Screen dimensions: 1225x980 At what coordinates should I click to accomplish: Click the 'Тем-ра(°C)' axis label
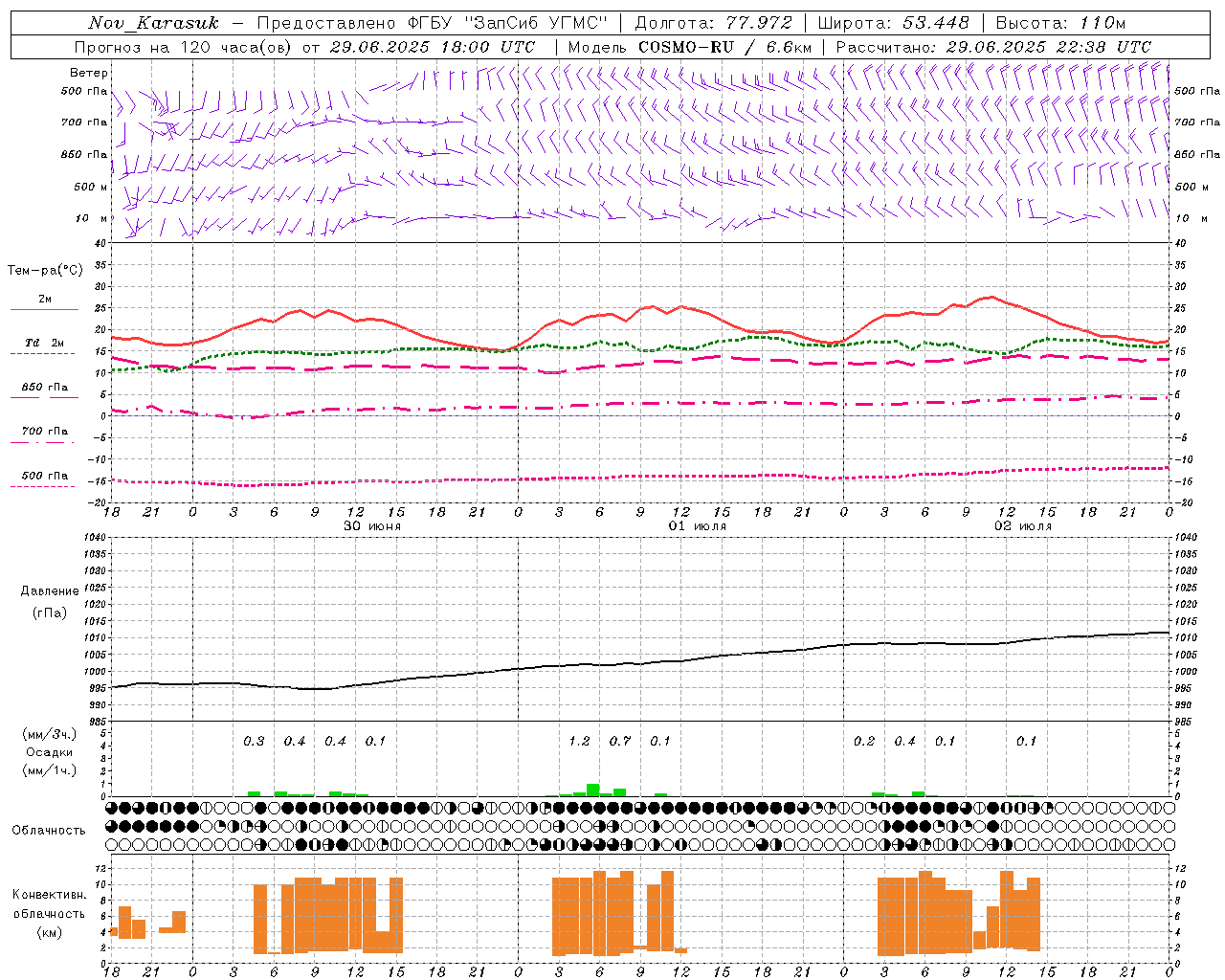pyautogui.click(x=45, y=271)
